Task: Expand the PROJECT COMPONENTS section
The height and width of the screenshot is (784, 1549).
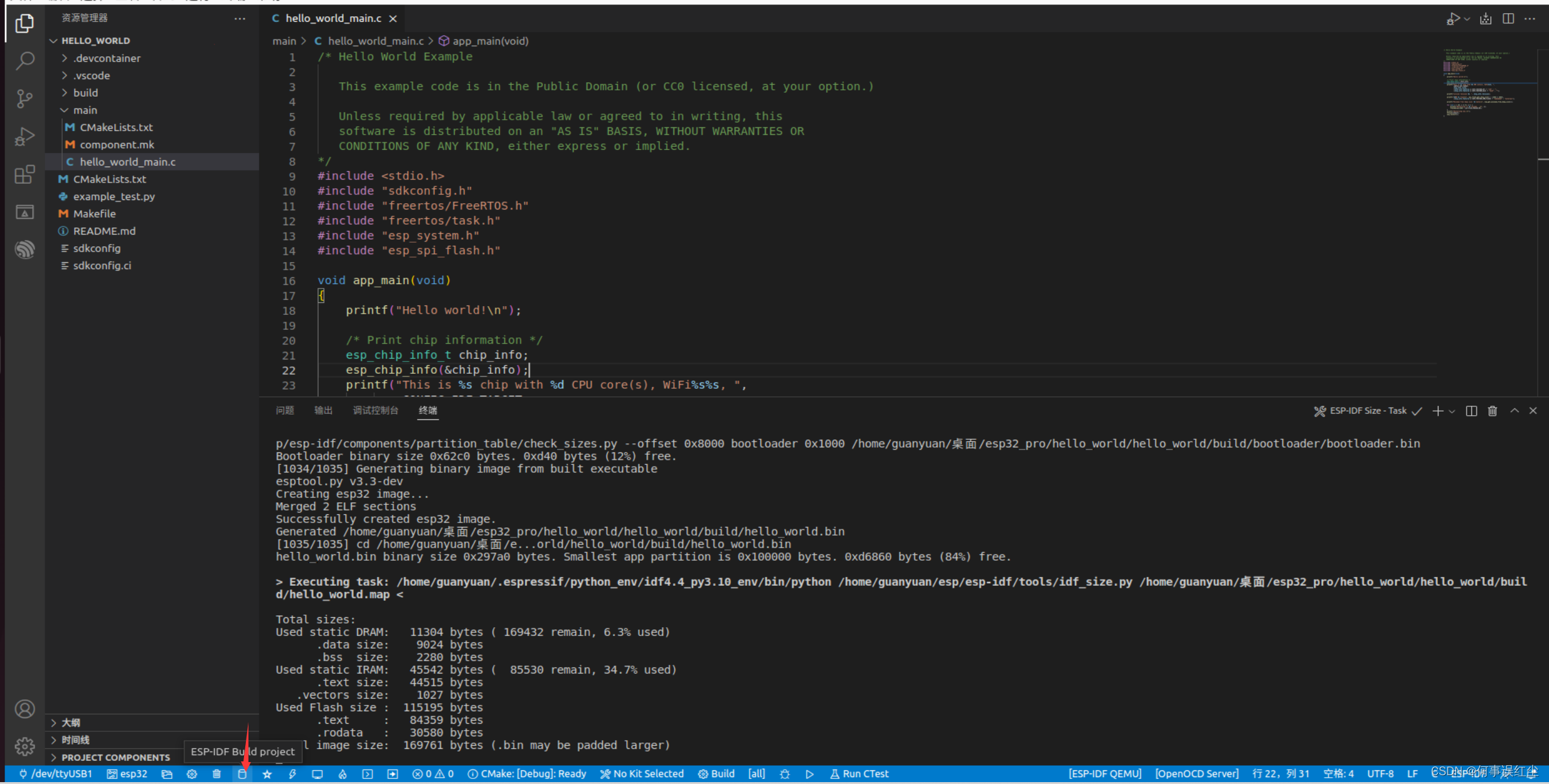Action: tap(115, 757)
